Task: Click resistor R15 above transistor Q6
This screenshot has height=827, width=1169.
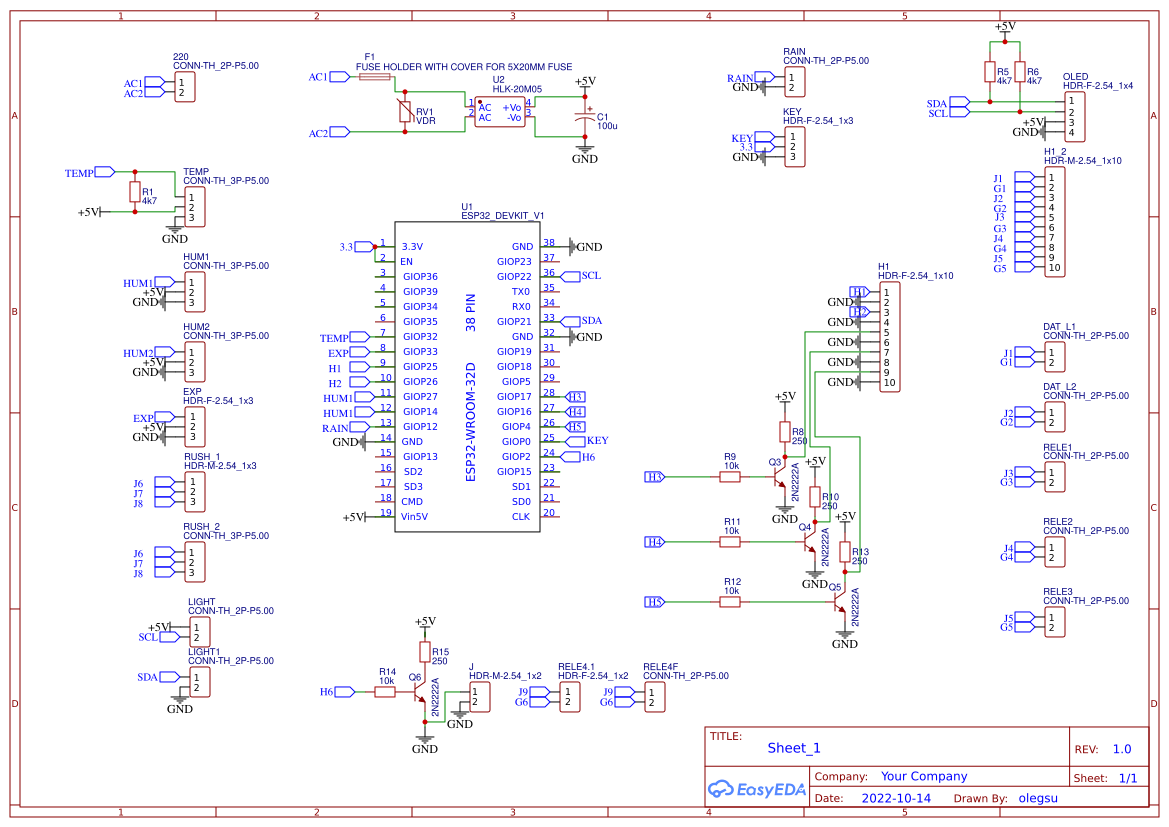Action: click(x=425, y=652)
